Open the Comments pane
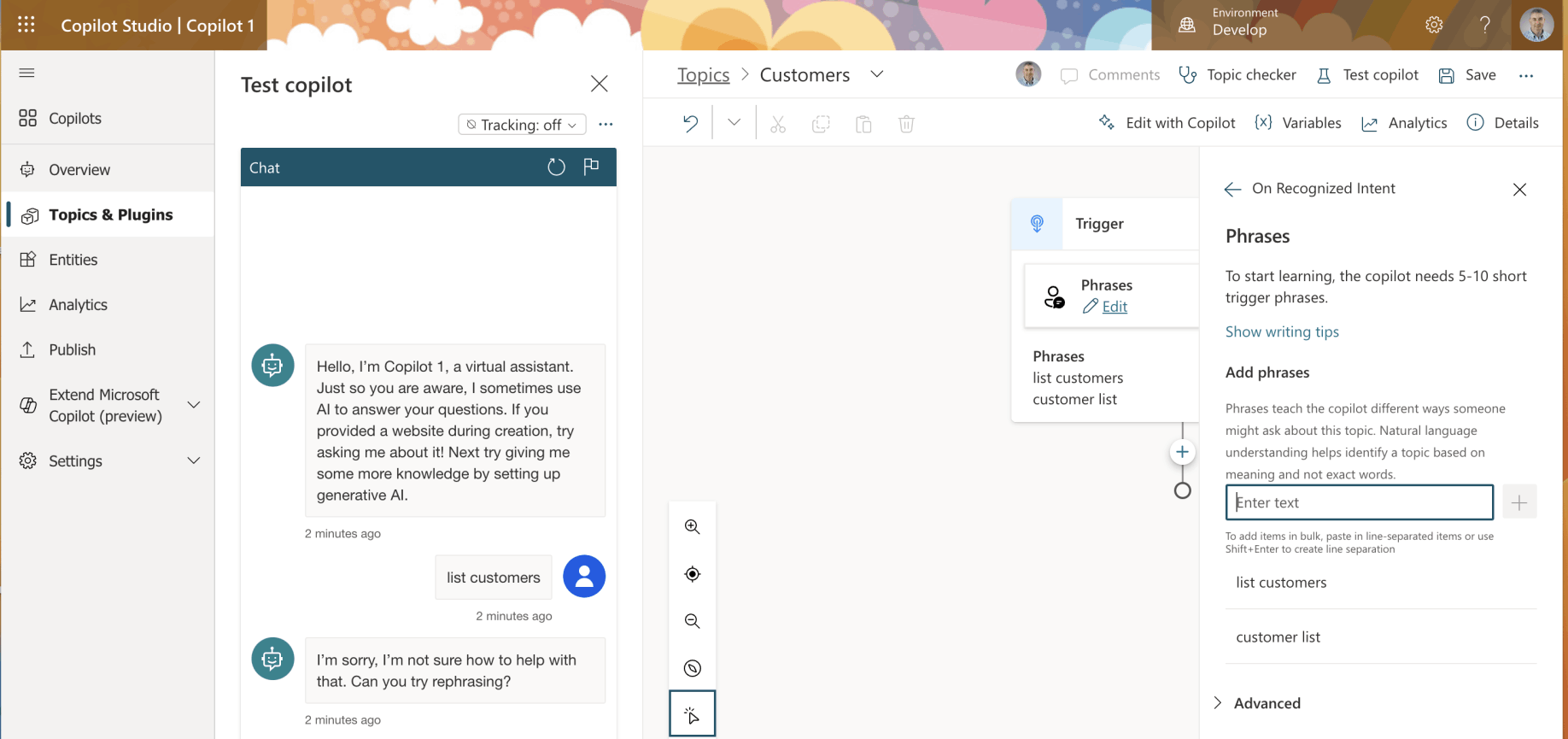The height and width of the screenshot is (739, 1568). (1110, 75)
